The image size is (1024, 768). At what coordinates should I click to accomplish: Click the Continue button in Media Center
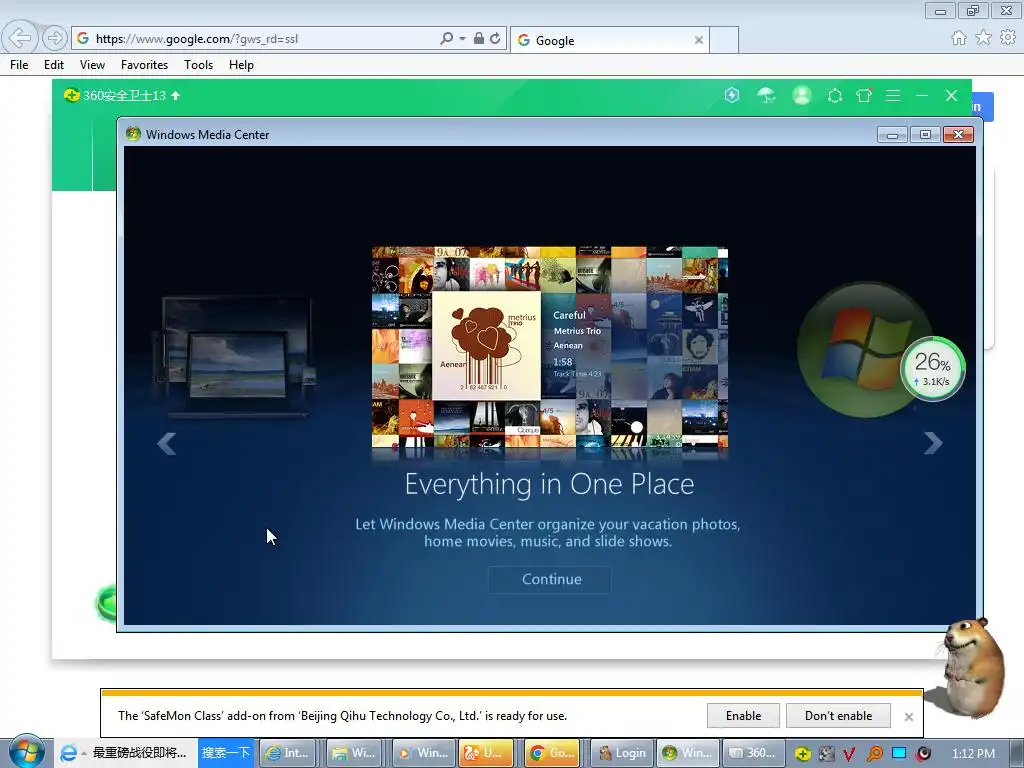pos(550,579)
